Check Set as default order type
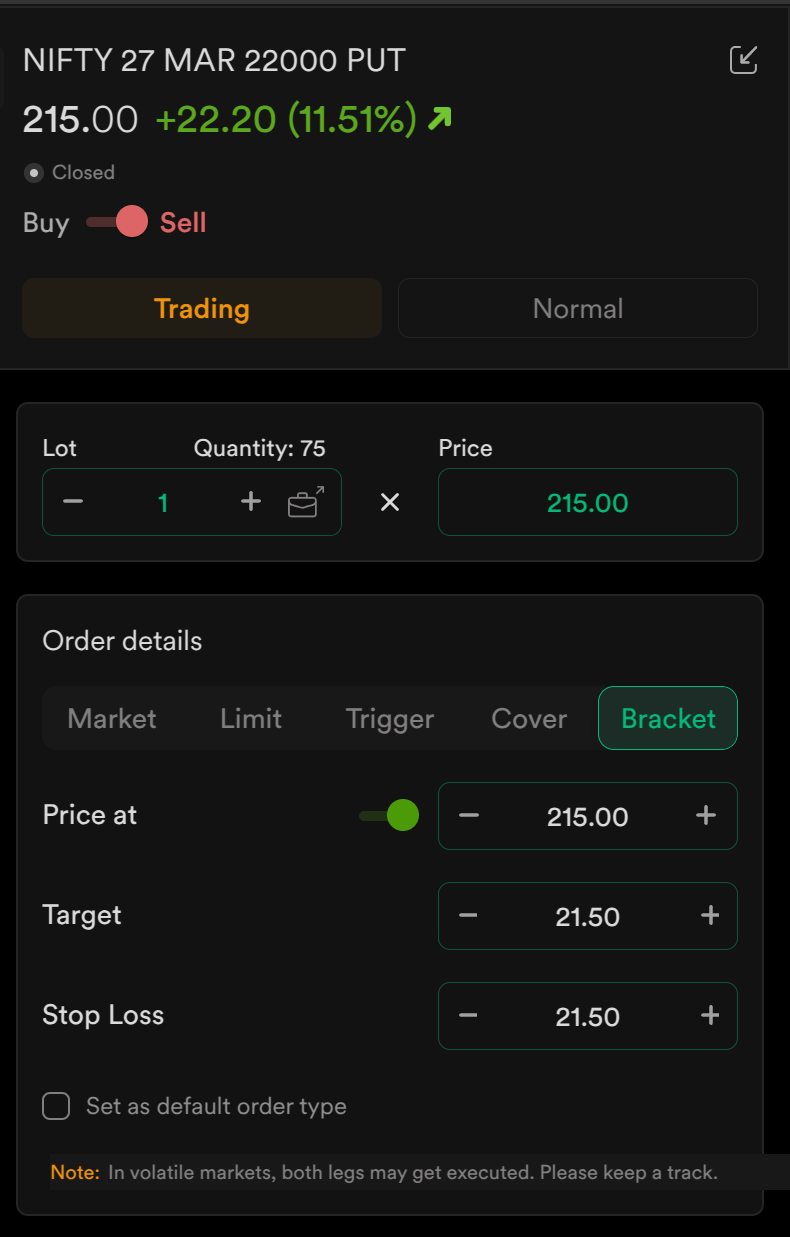Screen dimensions: 790x1237 point(56,1106)
